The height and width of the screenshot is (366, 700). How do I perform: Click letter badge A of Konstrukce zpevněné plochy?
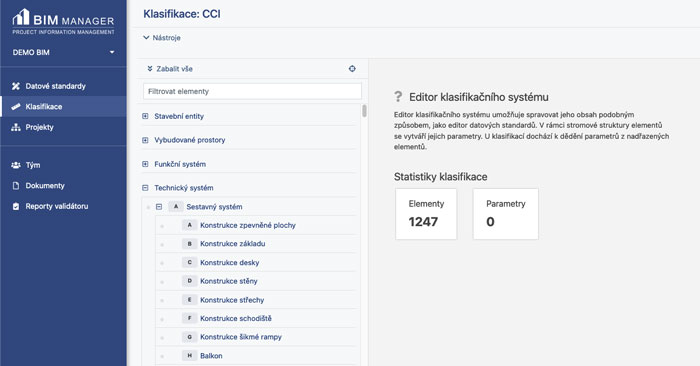point(189,225)
